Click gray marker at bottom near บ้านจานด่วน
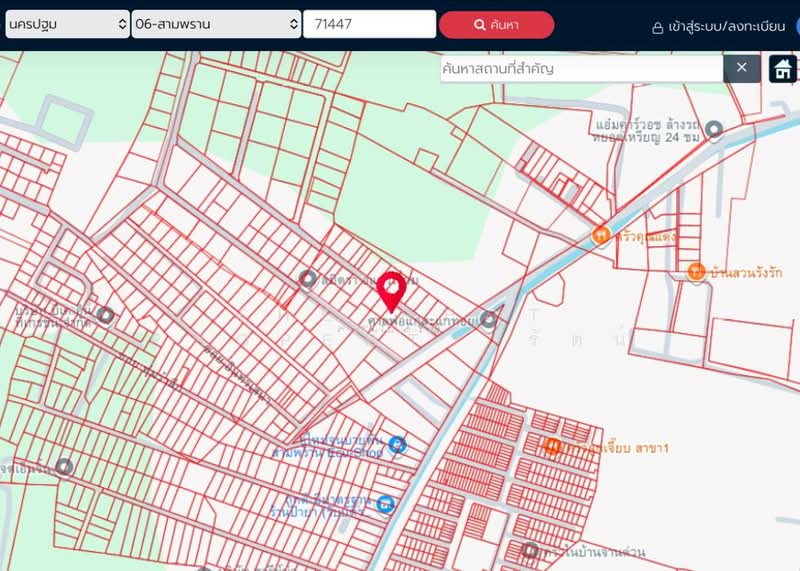This screenshot has width=800, height=571. [530, 551]
